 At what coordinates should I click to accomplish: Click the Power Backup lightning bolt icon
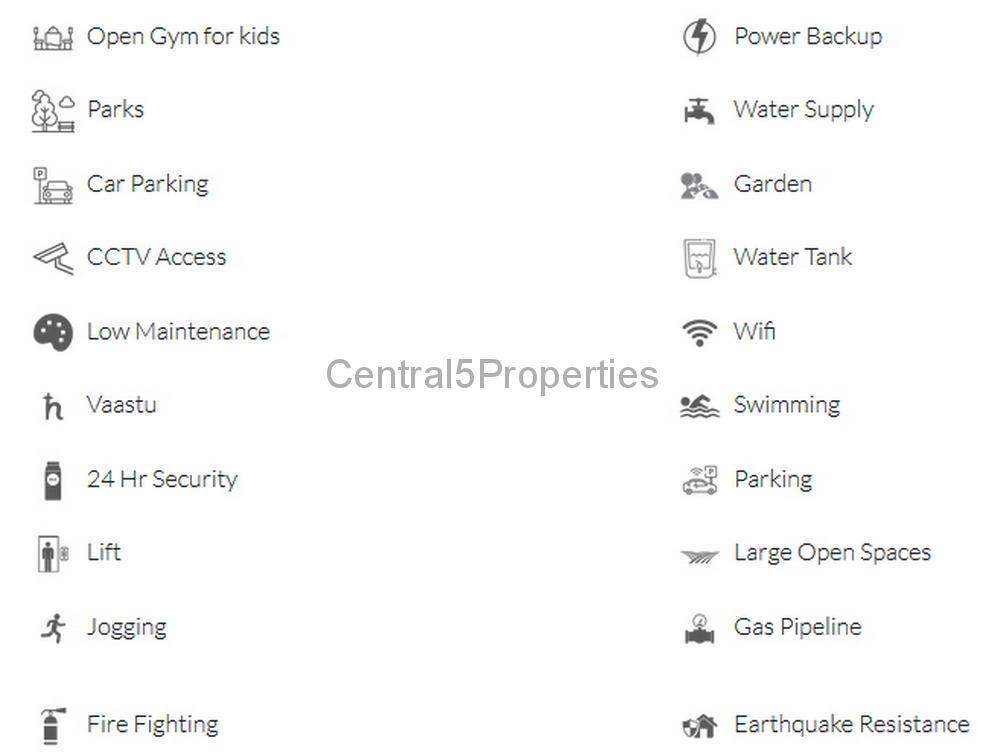click(700, 36)
